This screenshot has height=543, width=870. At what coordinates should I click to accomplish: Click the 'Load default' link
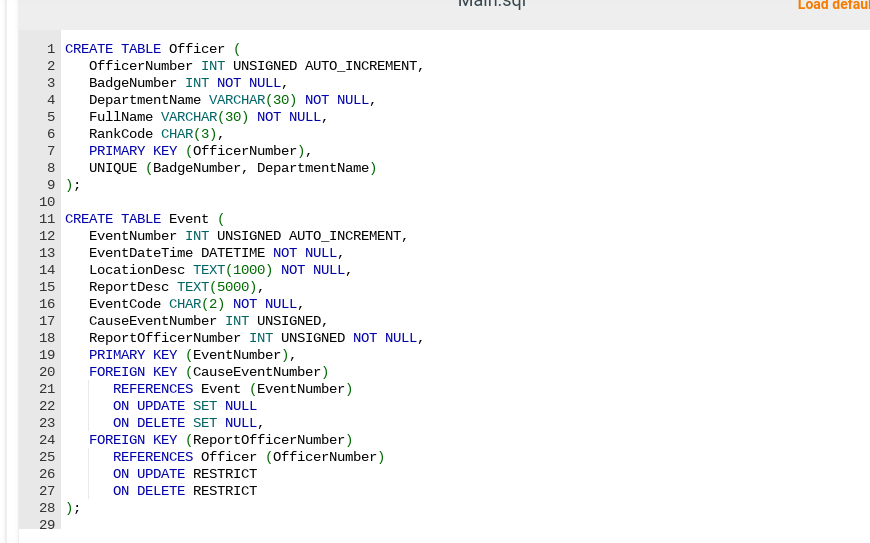(833, 5)
